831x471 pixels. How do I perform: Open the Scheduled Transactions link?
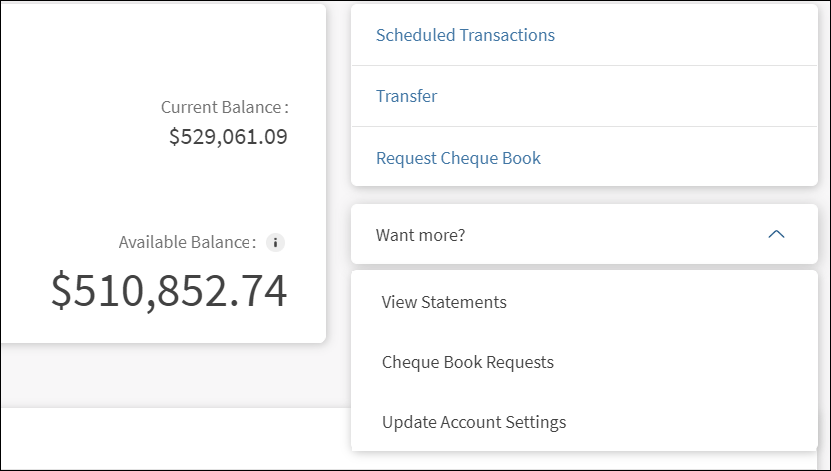tap(465, 35)
